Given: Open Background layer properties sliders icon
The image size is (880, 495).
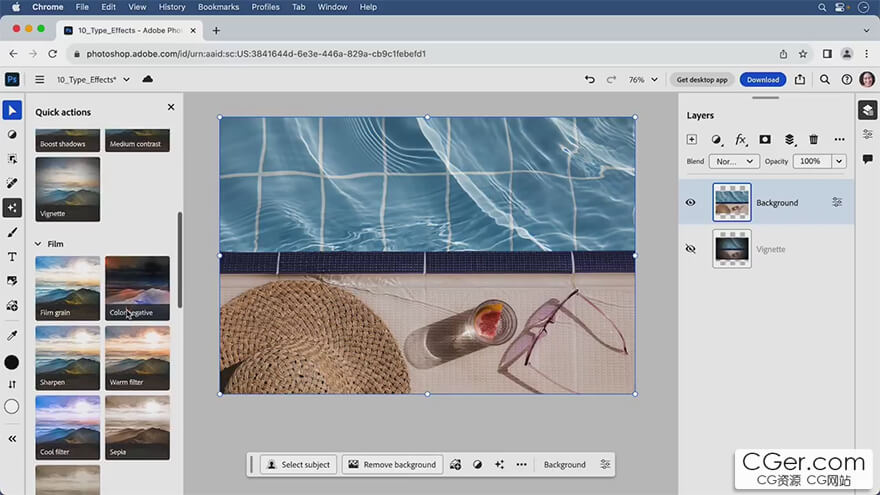Looking at the screenshot, I should click(x=837, y=202).
